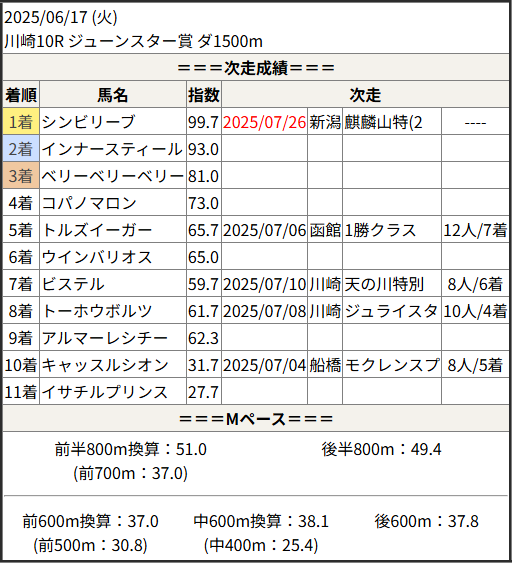This screenshot has width=512, height=563.
Task: Click the ===Mペース=== section header
Action: (x=256, y=419)
